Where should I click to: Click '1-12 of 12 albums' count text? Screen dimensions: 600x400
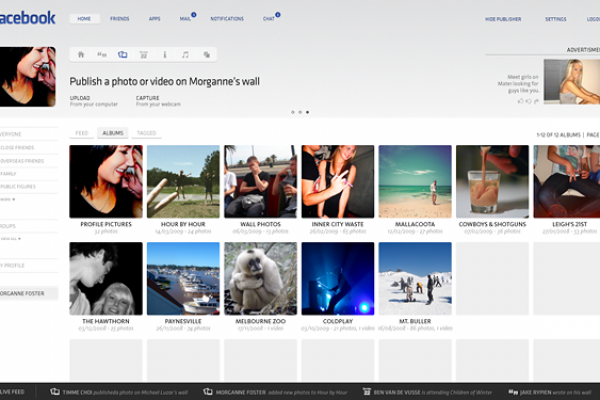pyautogui.click(x=558, y=135)
